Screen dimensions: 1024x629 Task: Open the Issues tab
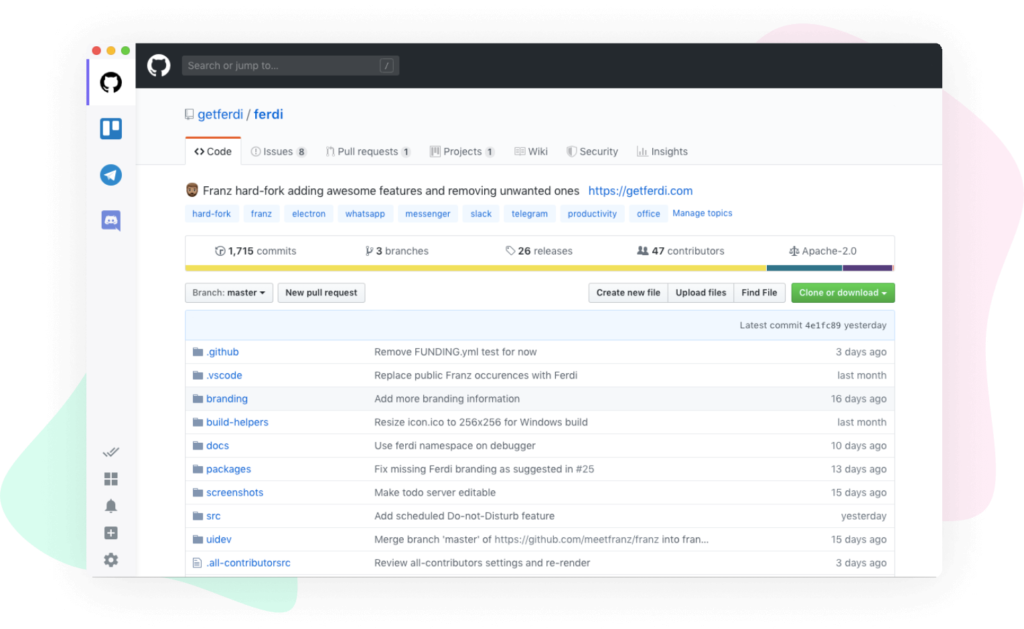(x=278, y=152)
